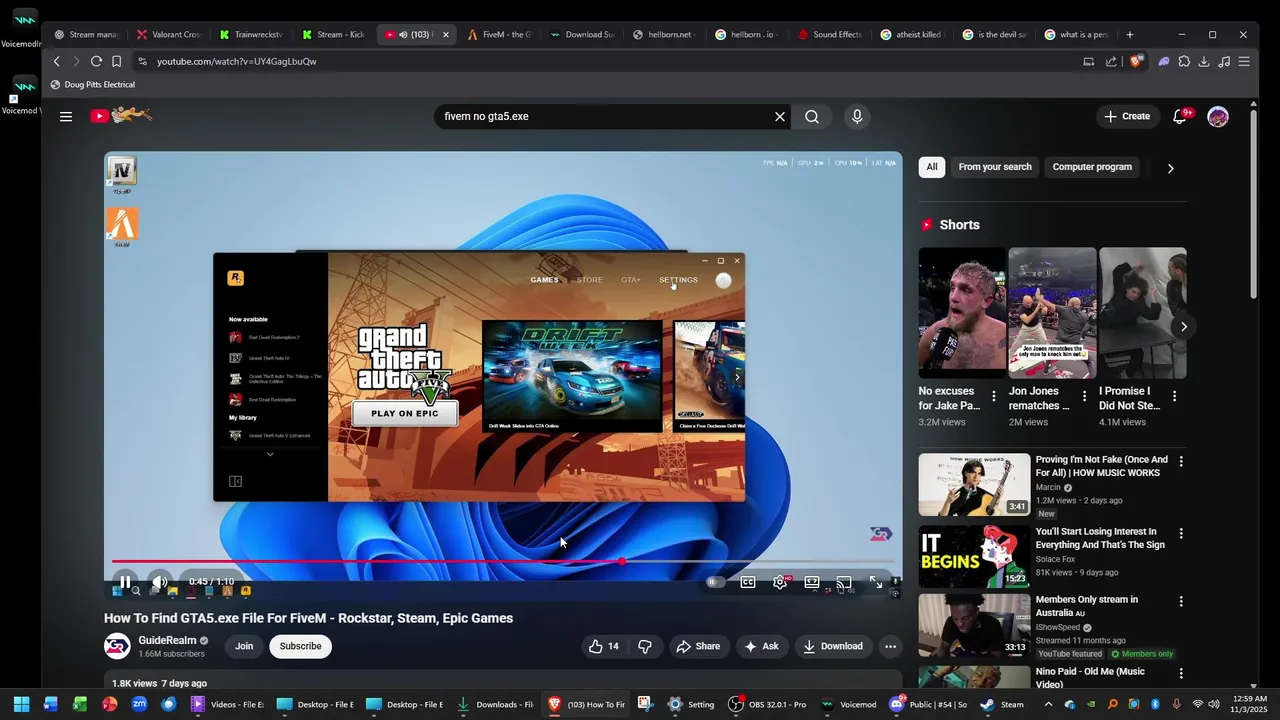Viewport: 1280px width, 720px height.
Task: Reload the page in browser toolbar
Action: click(96, 61)
